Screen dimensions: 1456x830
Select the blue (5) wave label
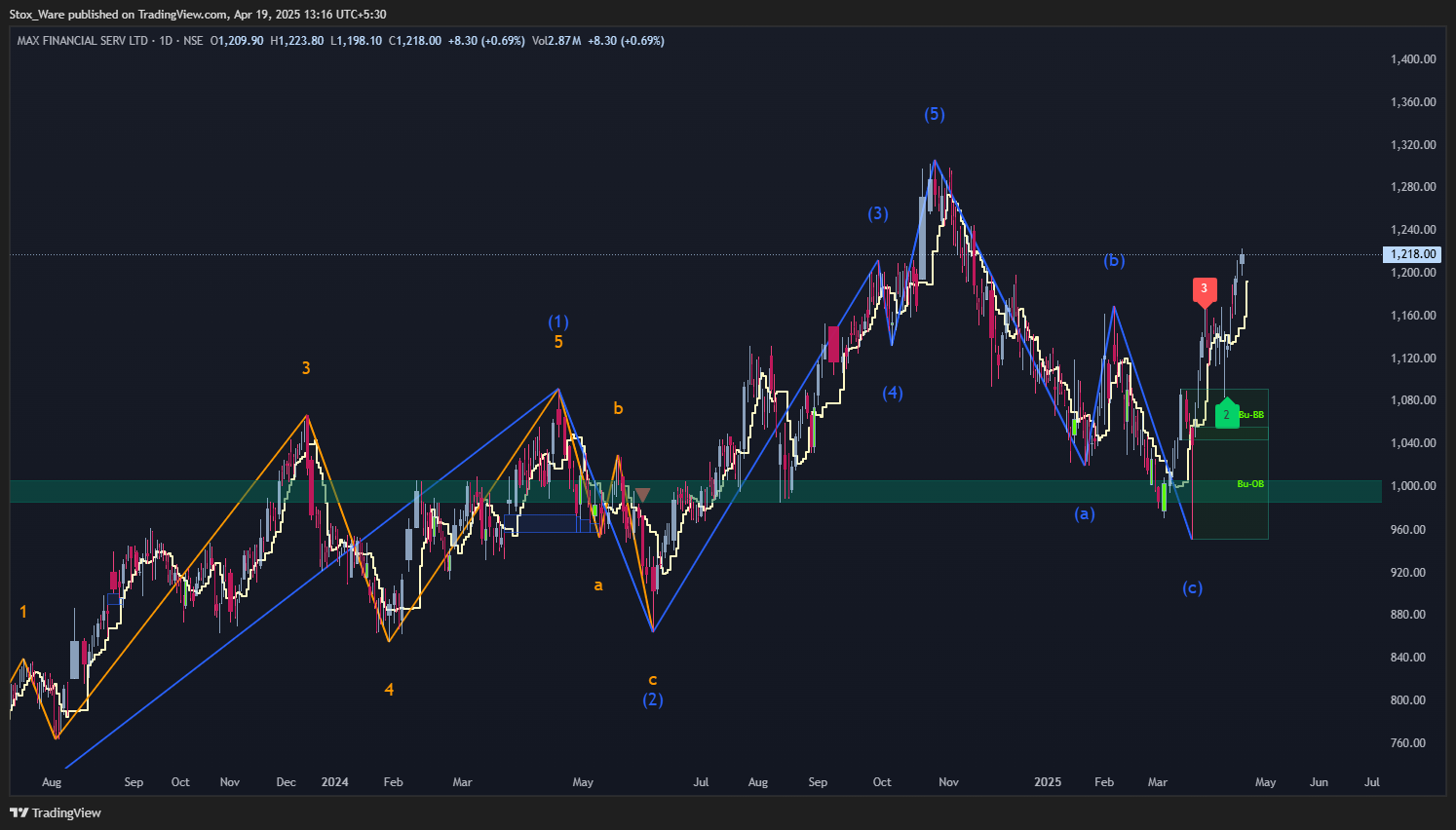pos(935,114)
